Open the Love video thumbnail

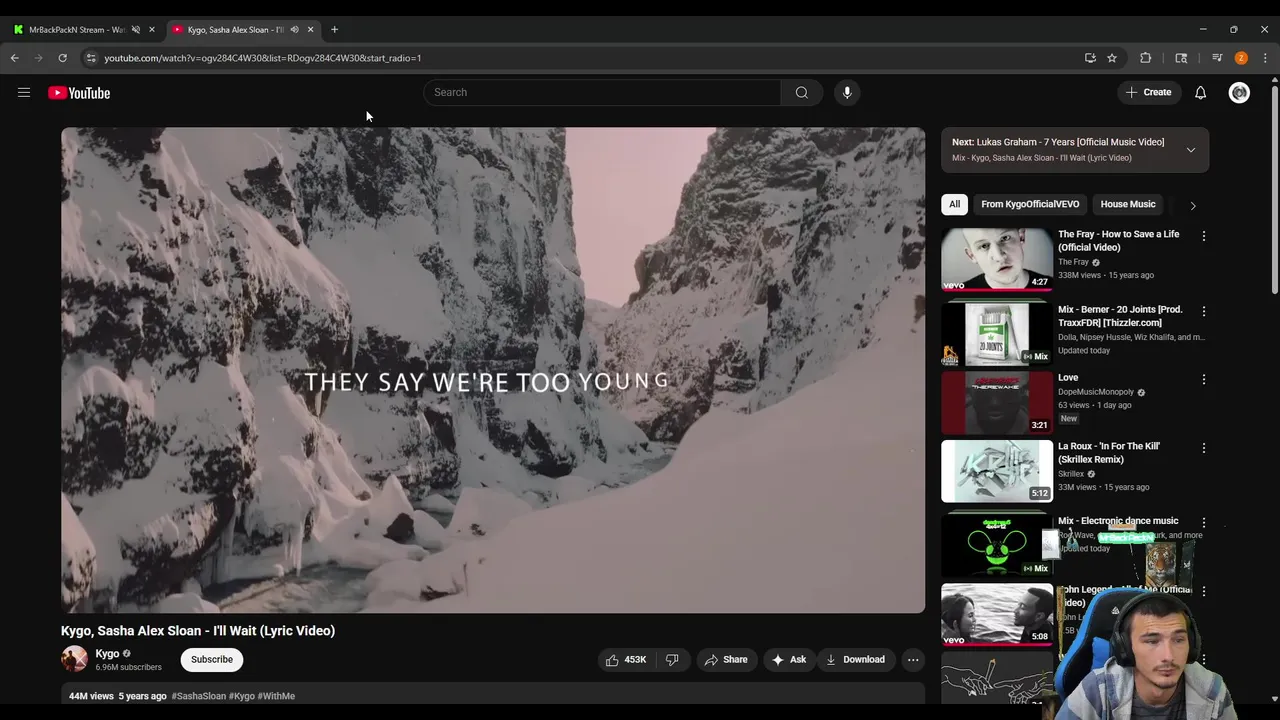997,403
